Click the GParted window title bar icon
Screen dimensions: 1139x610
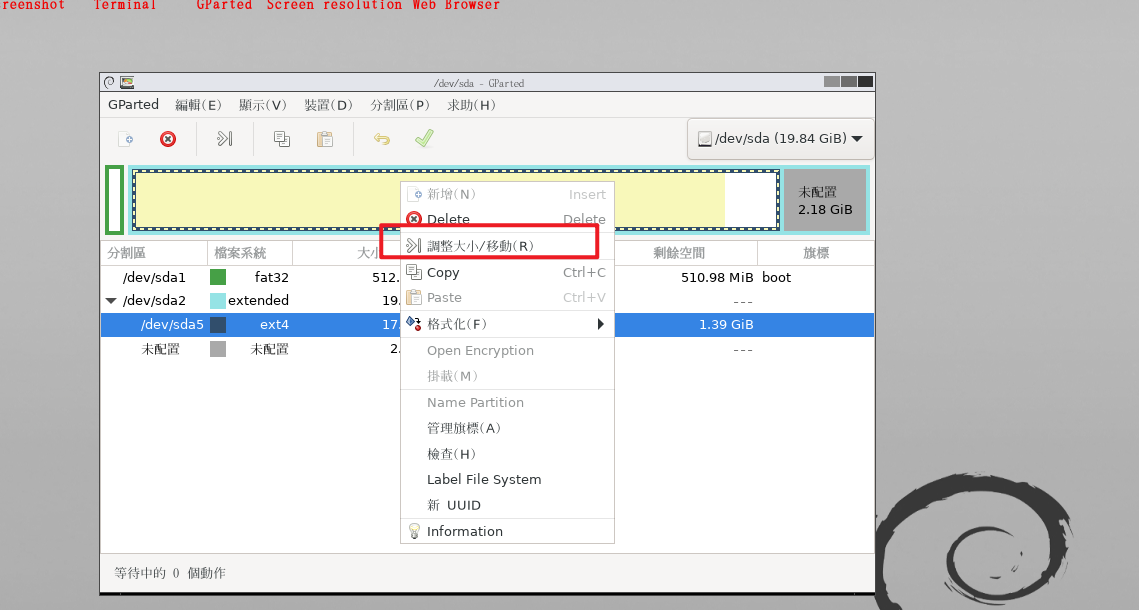127,82
